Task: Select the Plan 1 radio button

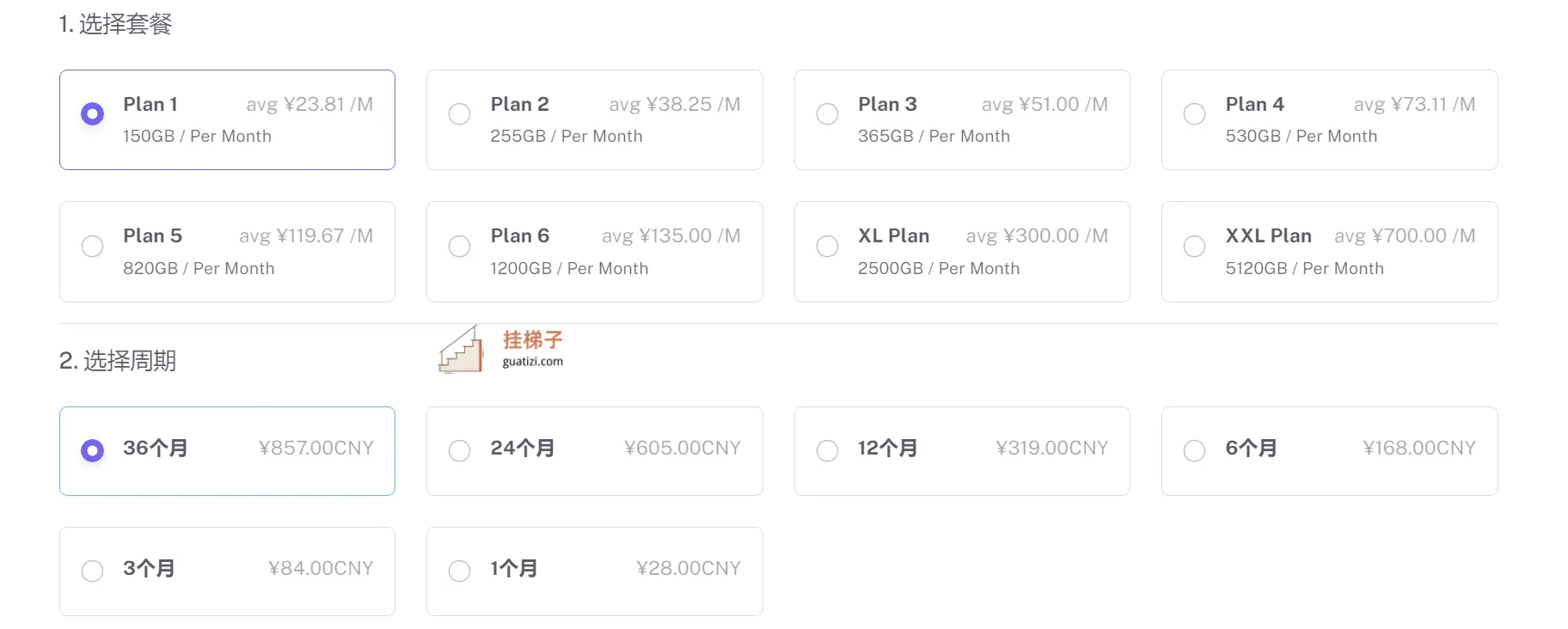Action: tap(92, 114)
